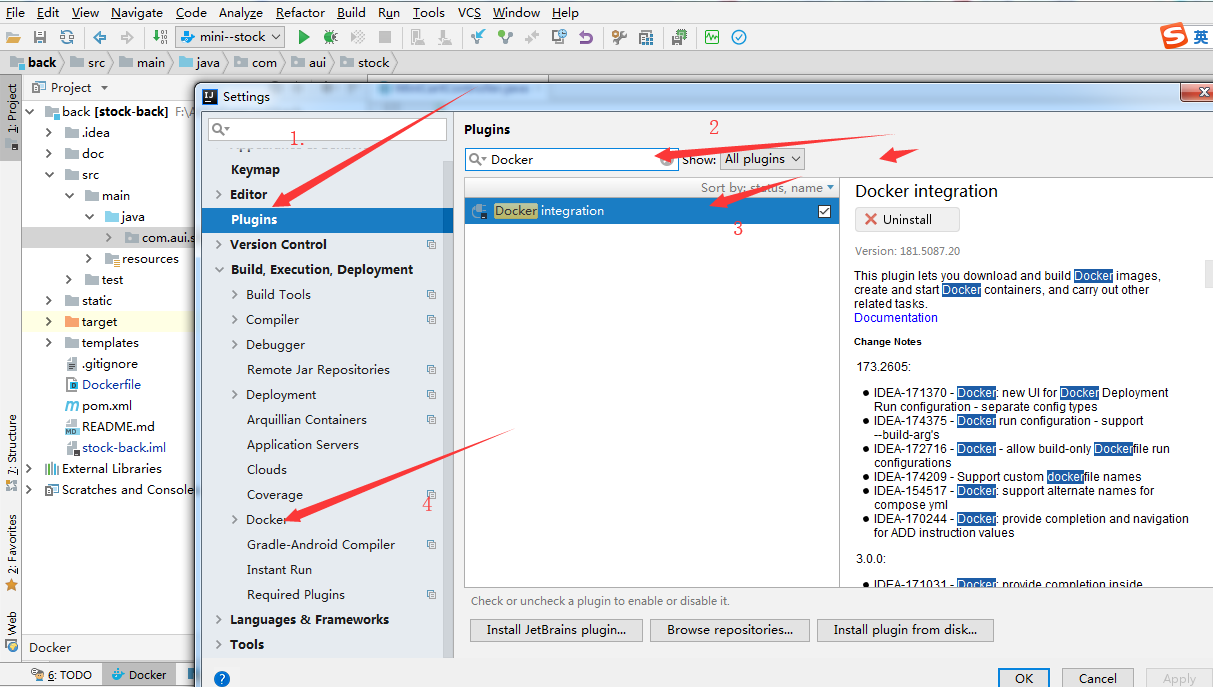Collapse Build, Execution, Deployment node
Image resolution: width=1213 pixels, height=687 pixels.
(219, 270)
